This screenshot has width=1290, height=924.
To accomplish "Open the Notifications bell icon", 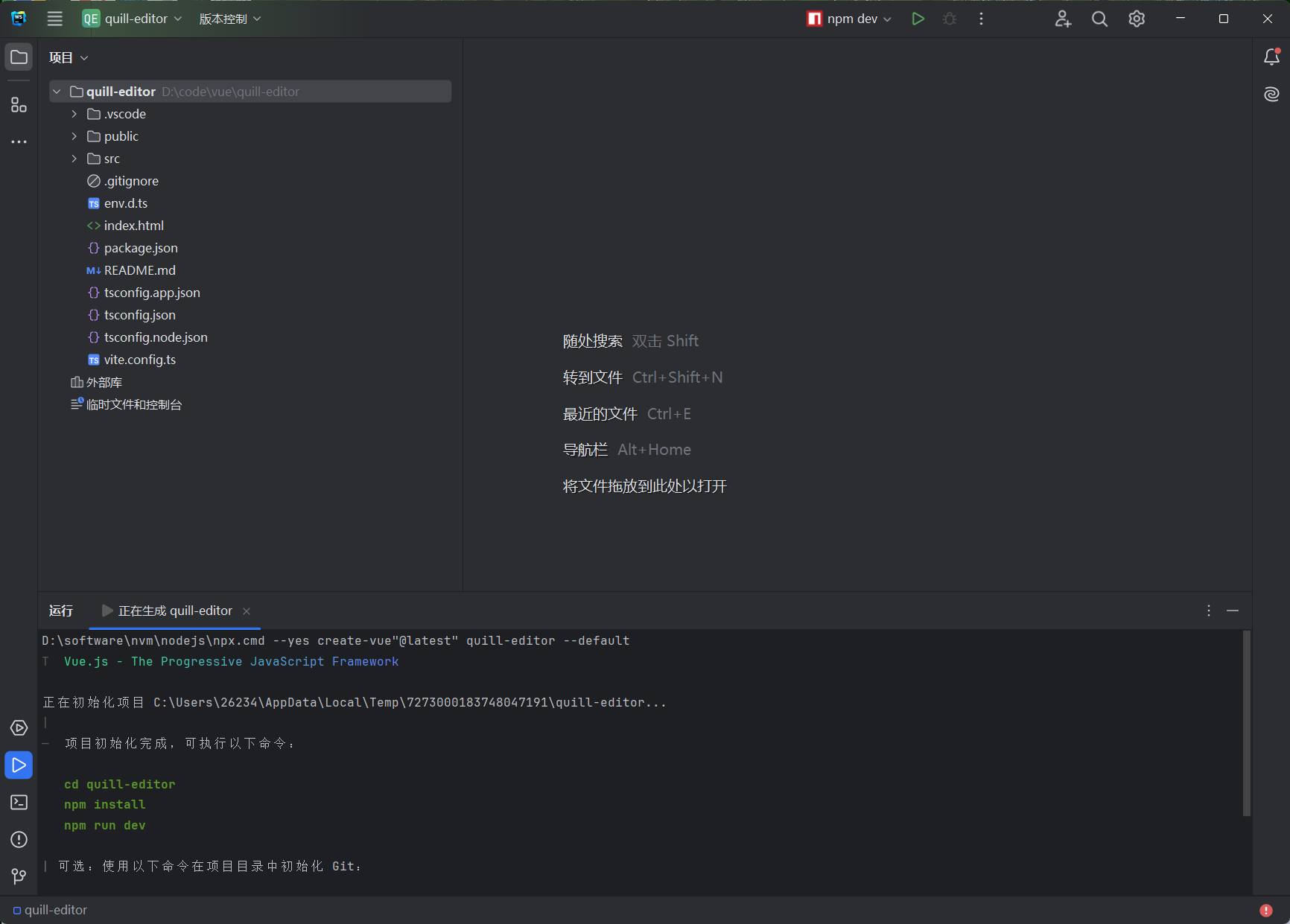I will pos(1271,57).
